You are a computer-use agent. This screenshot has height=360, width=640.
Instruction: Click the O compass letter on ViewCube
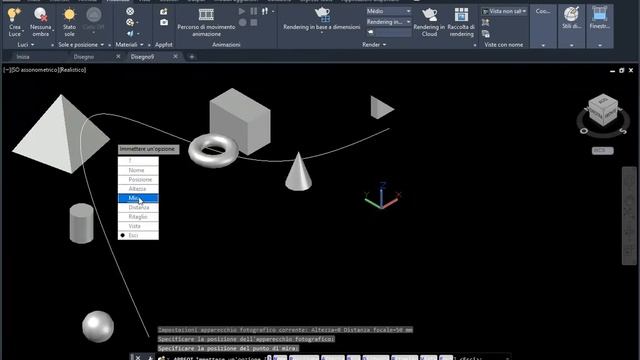coord(584,131)
